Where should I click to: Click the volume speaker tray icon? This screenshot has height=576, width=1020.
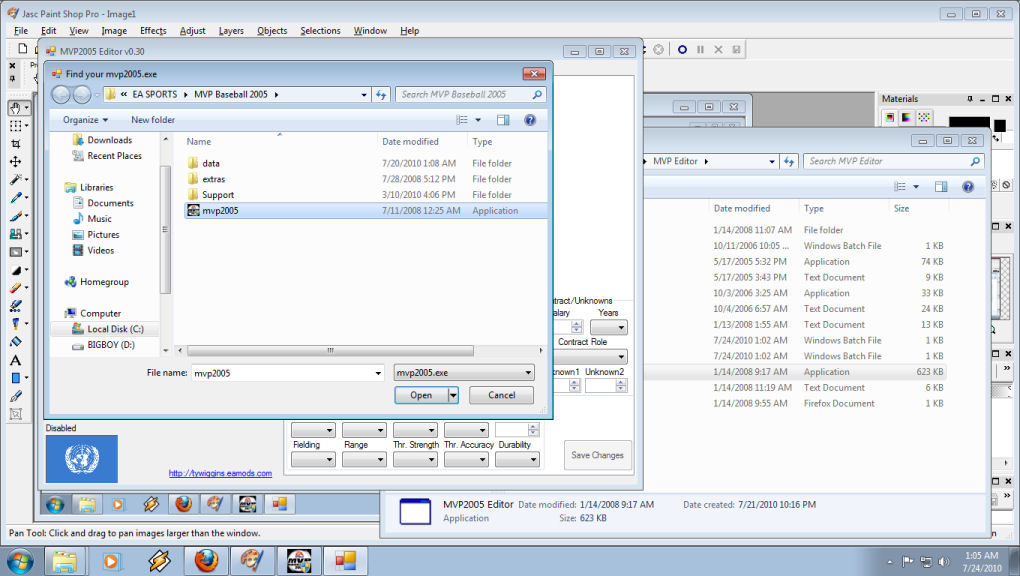pyautogui.click(x=944, y=562)
